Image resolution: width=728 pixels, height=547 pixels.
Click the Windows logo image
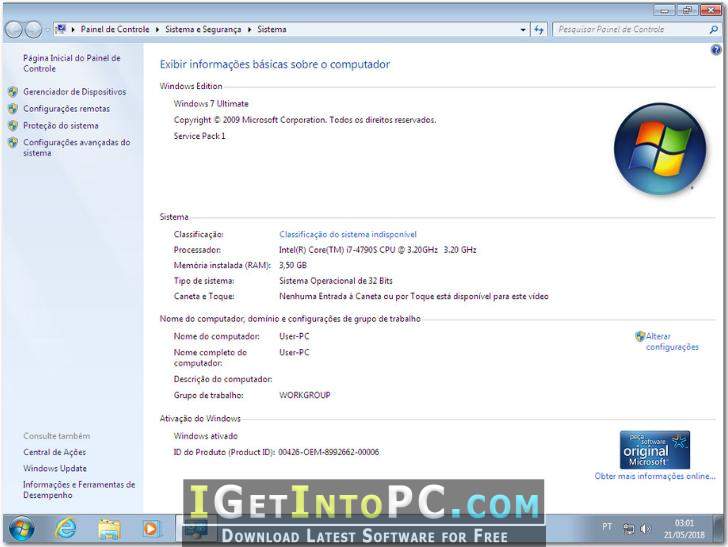(x=660, y=148)
